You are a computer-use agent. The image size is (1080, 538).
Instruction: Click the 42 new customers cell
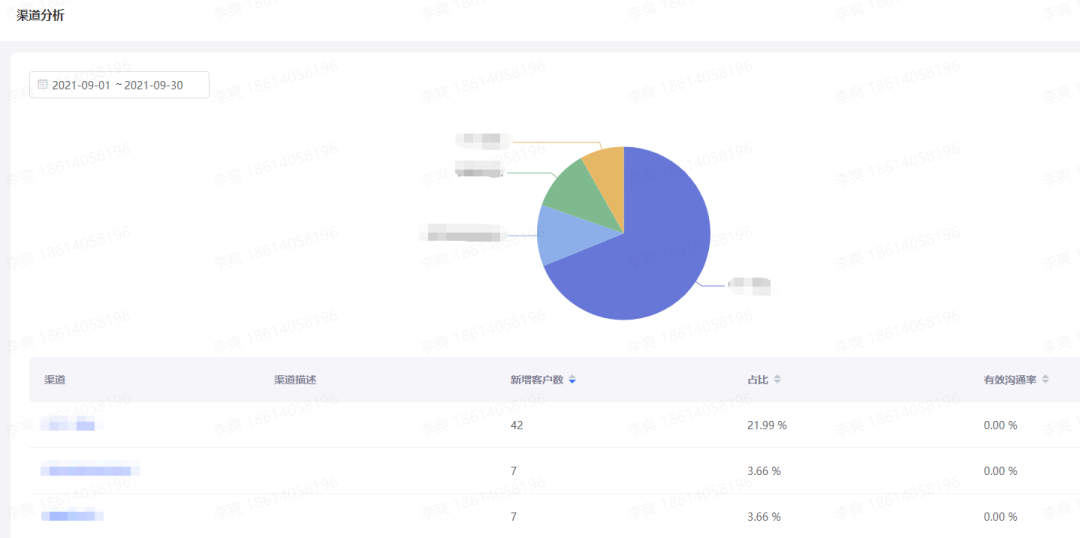click(517, 425)
